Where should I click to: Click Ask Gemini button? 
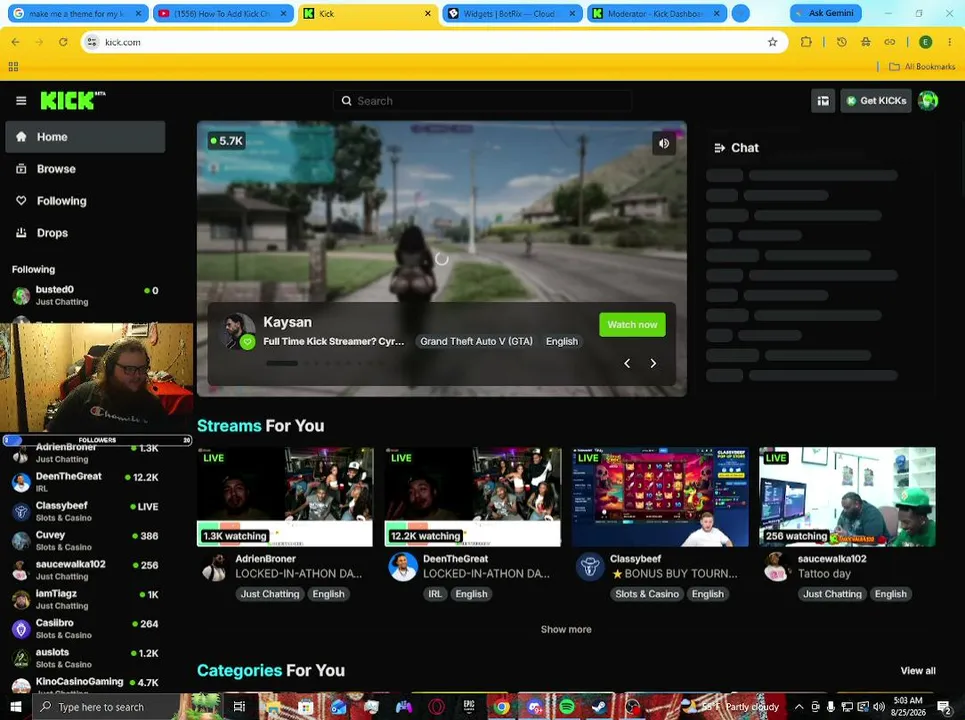pyautogui.click(x=825, y=13)
